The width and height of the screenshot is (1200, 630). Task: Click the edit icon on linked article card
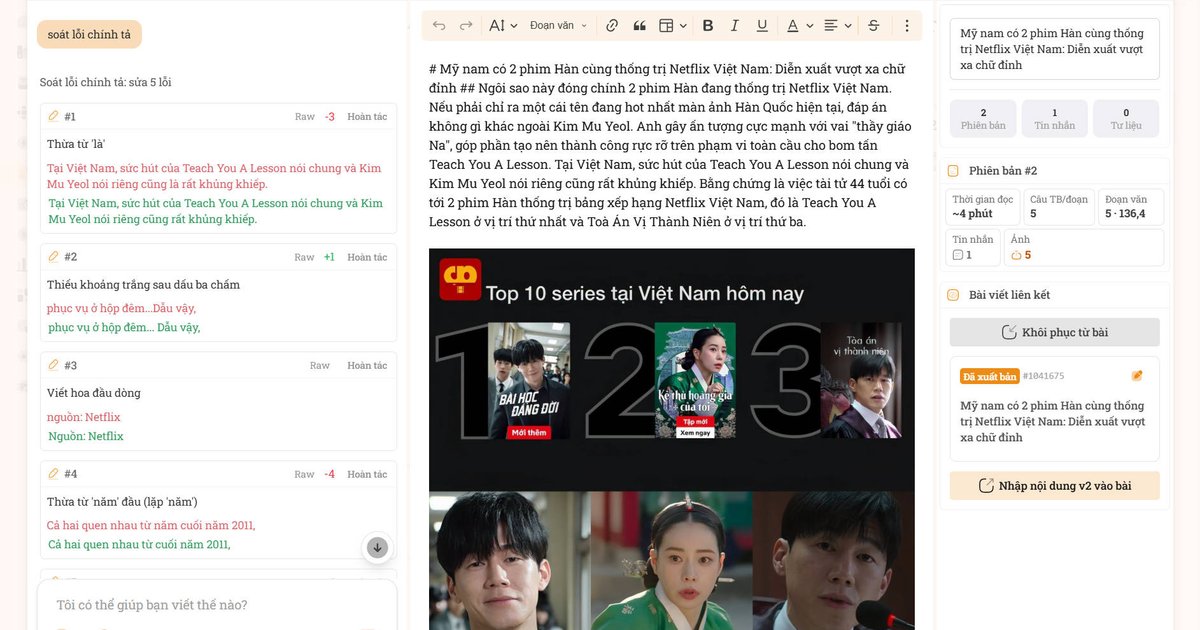coord(1136,376)
